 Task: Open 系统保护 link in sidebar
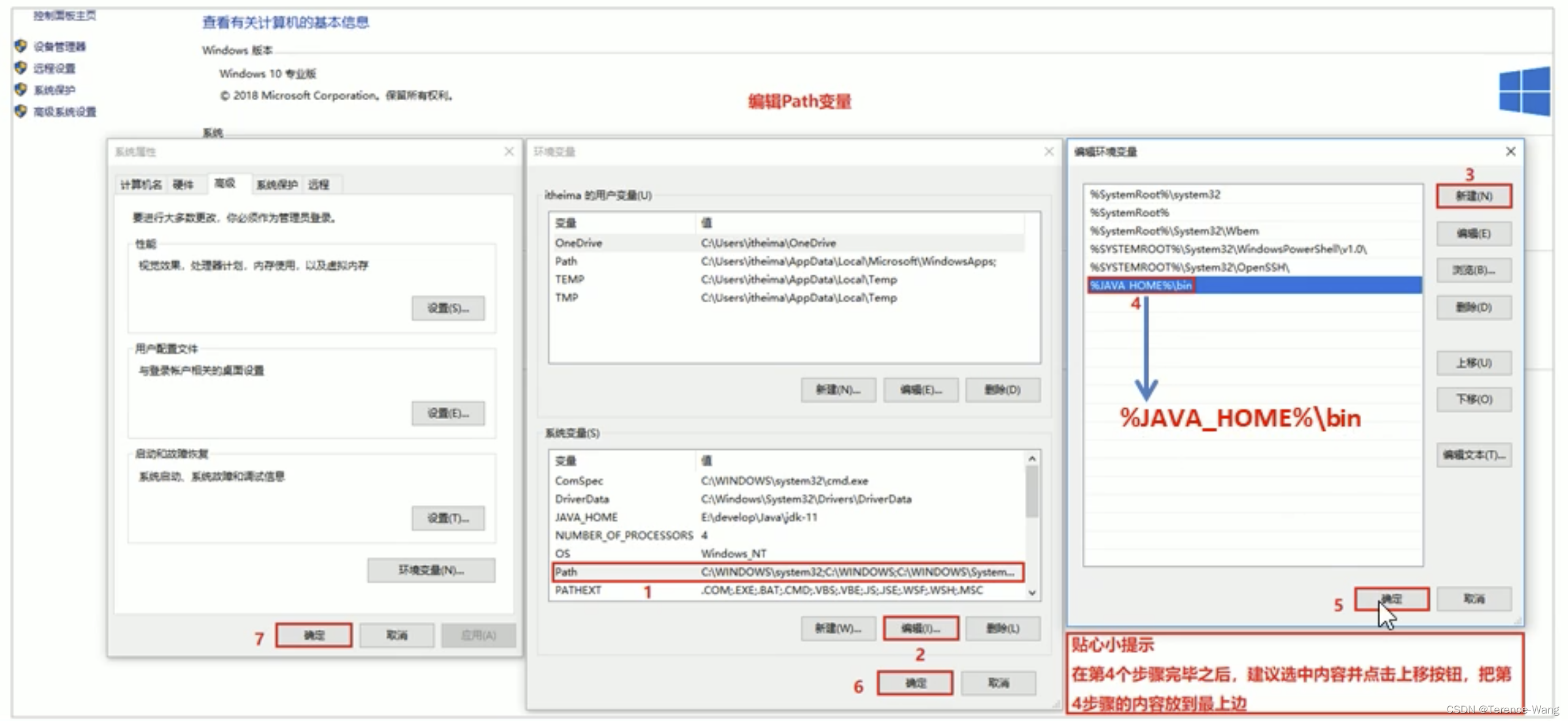[x=54, y=90]
